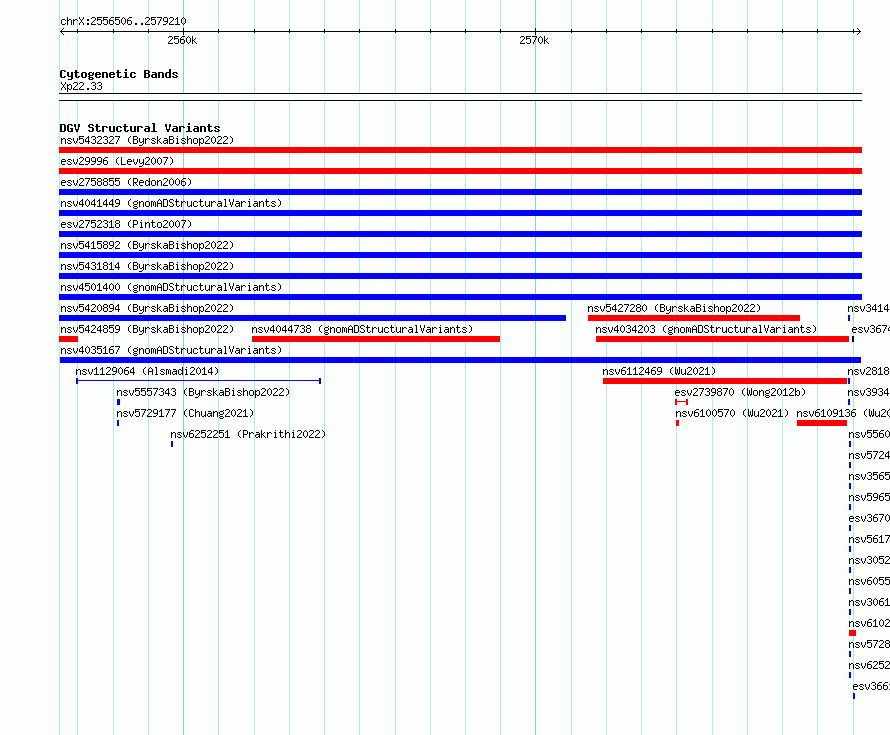890x735 pixels.
Task: Open the cut-off nsv5728 label at right edge
Action: [869, 644]
